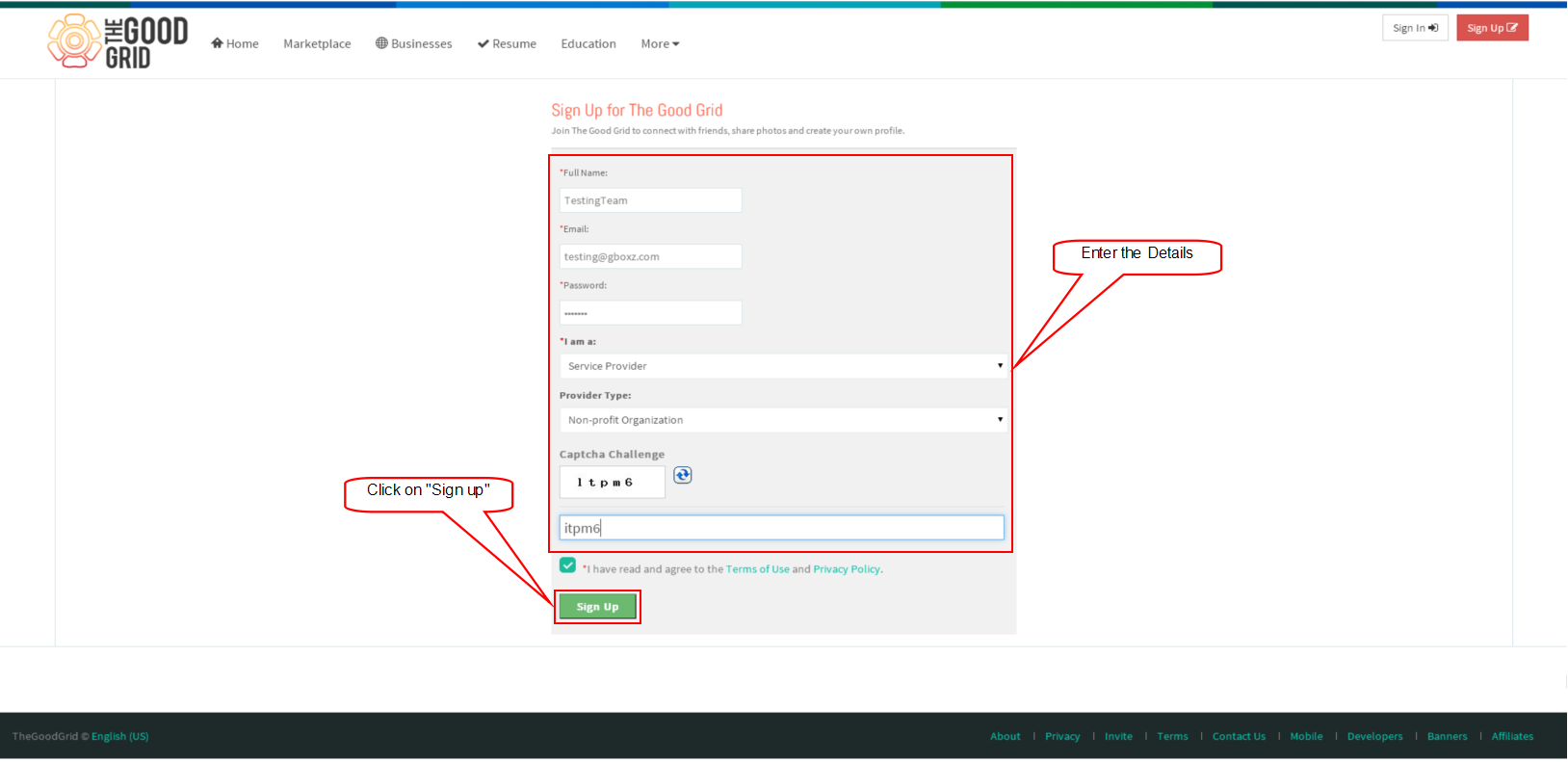Open the "I am a" dropdown
The image size is (1568, 762).
coord(783,366)
